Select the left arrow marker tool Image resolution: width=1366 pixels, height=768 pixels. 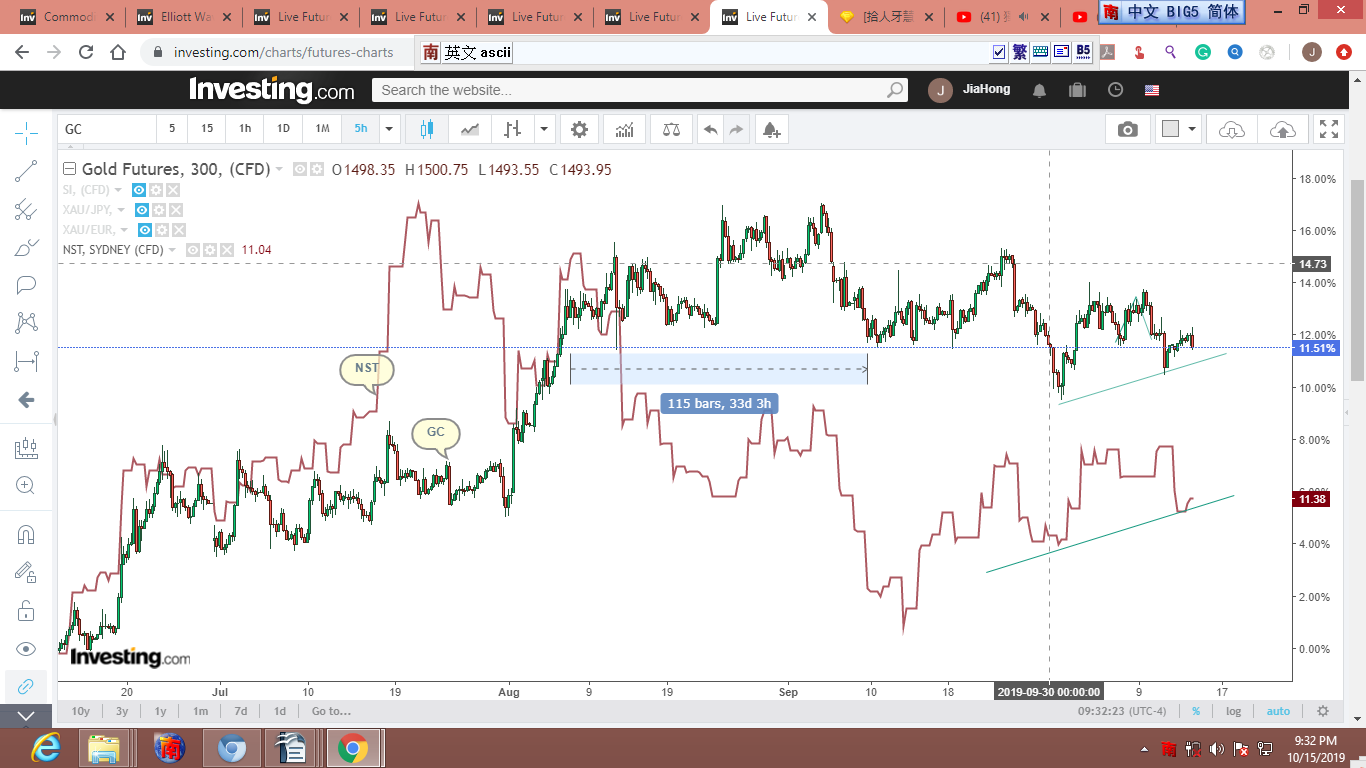tap(26, 400)
